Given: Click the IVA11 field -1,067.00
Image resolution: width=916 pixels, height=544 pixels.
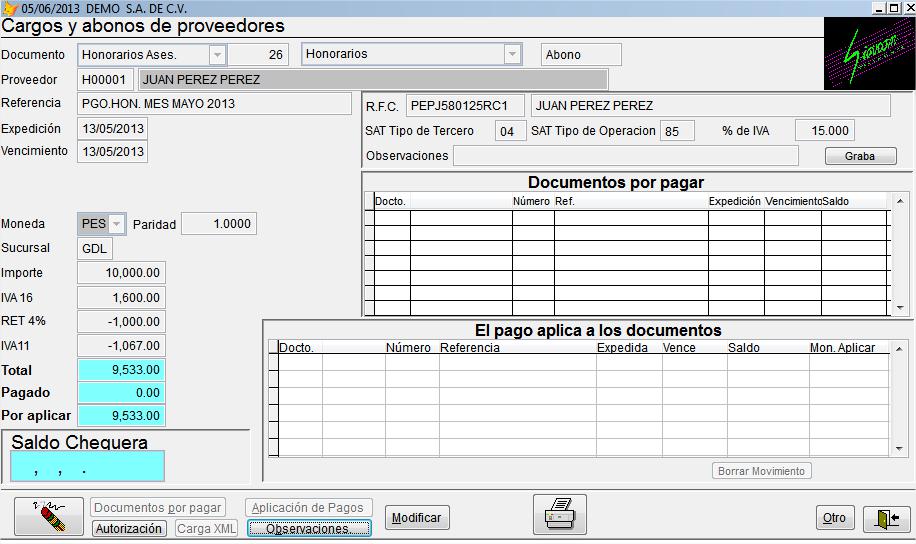Looking at the screenshot, I should [122, 345].
